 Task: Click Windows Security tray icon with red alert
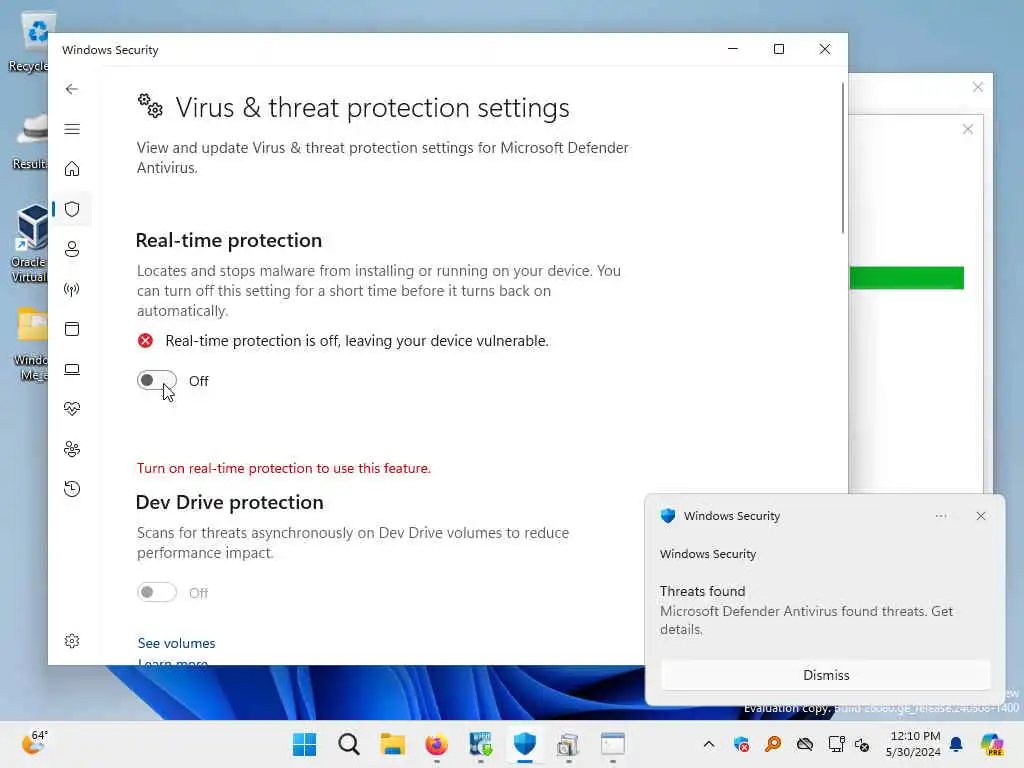pyautogui.click(x=741, y=744)
